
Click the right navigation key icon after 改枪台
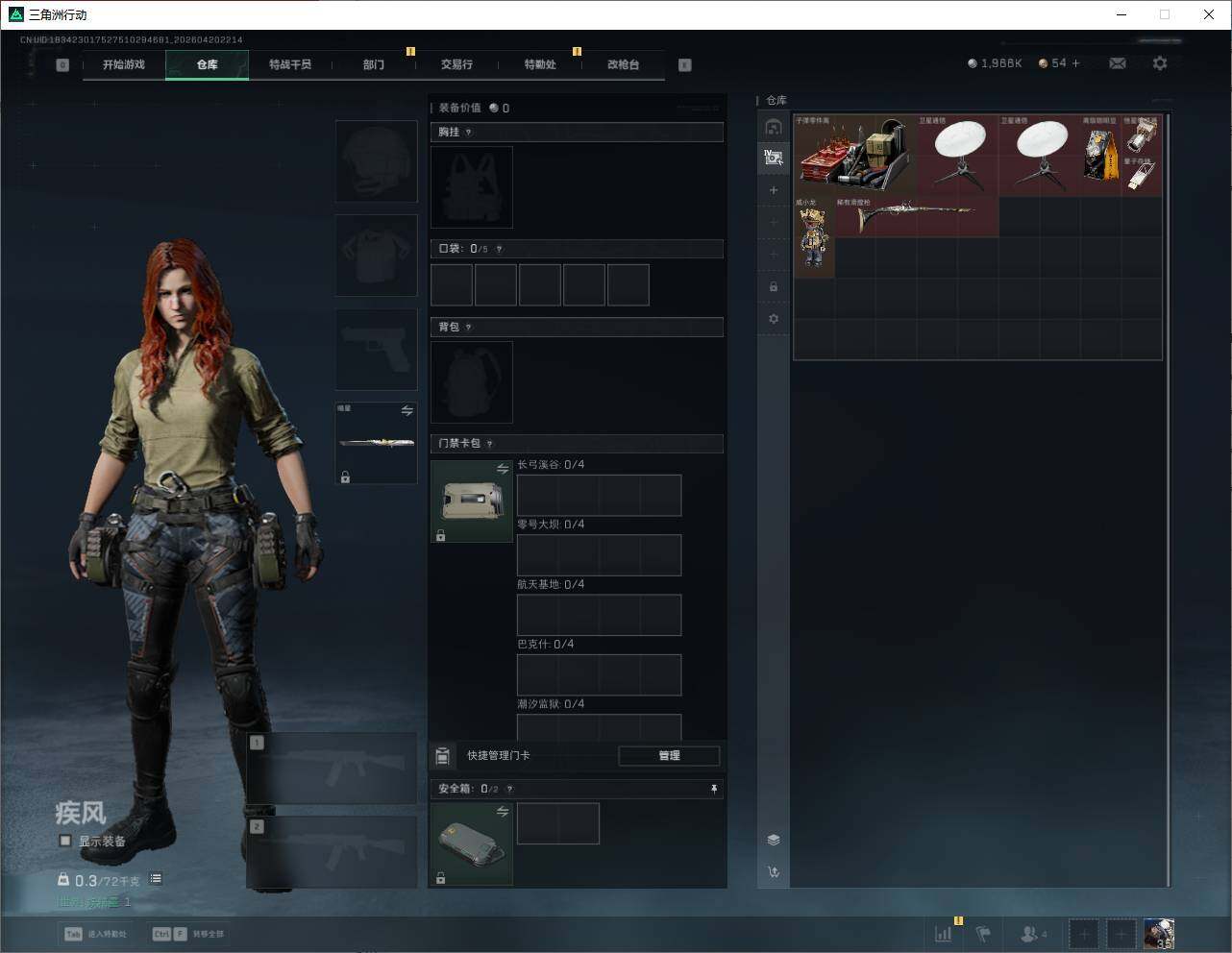click(x=685, y=65)
